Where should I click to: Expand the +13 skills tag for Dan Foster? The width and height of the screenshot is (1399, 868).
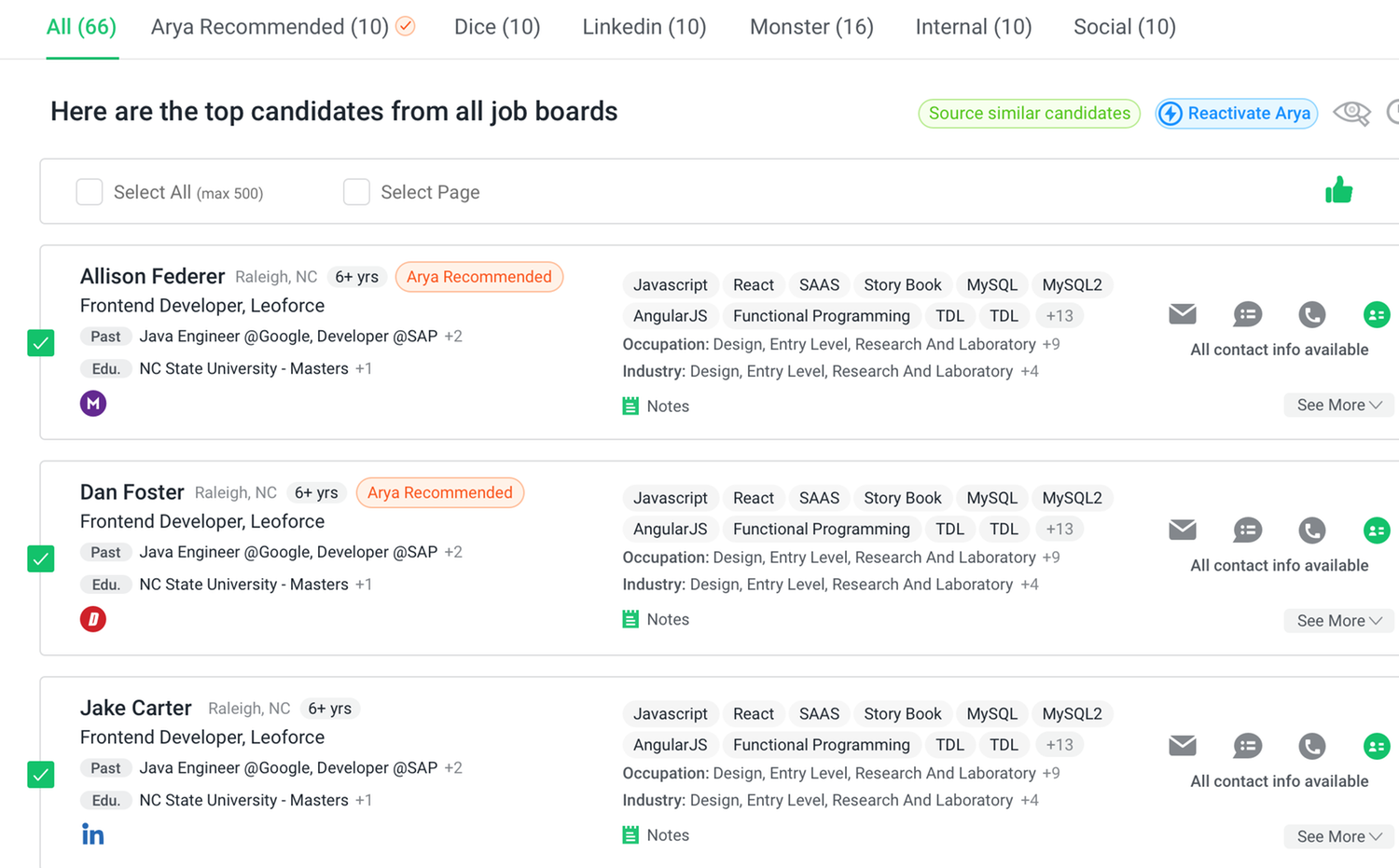click(1060, 529)
